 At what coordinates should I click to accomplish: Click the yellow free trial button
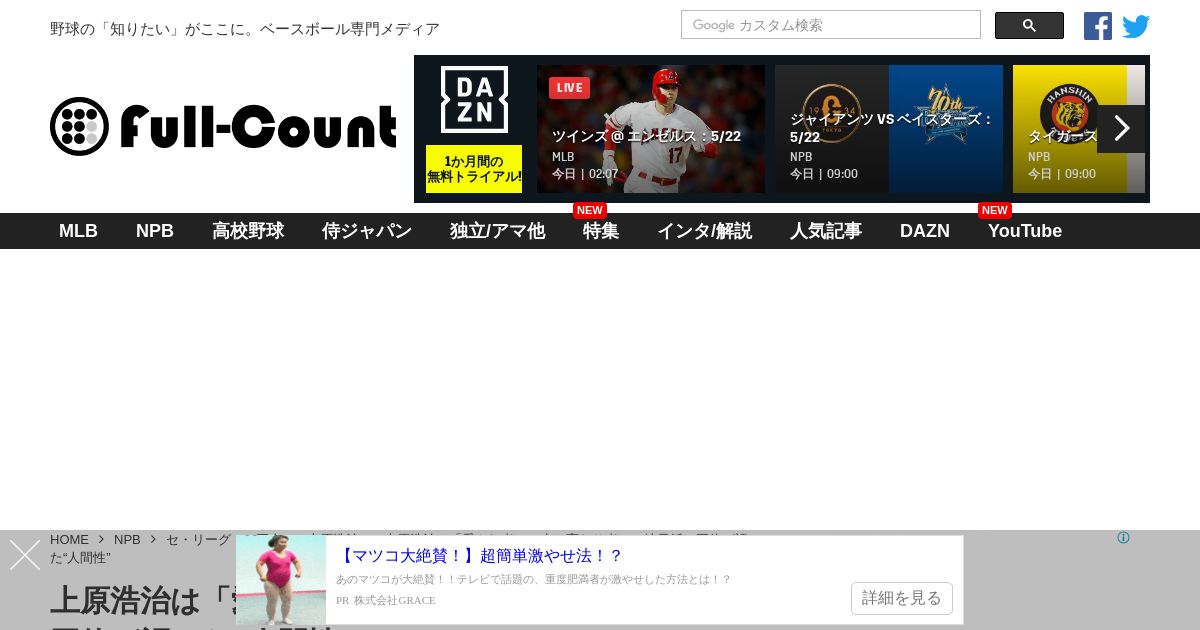pyautogui.click(x=474, y=169)
